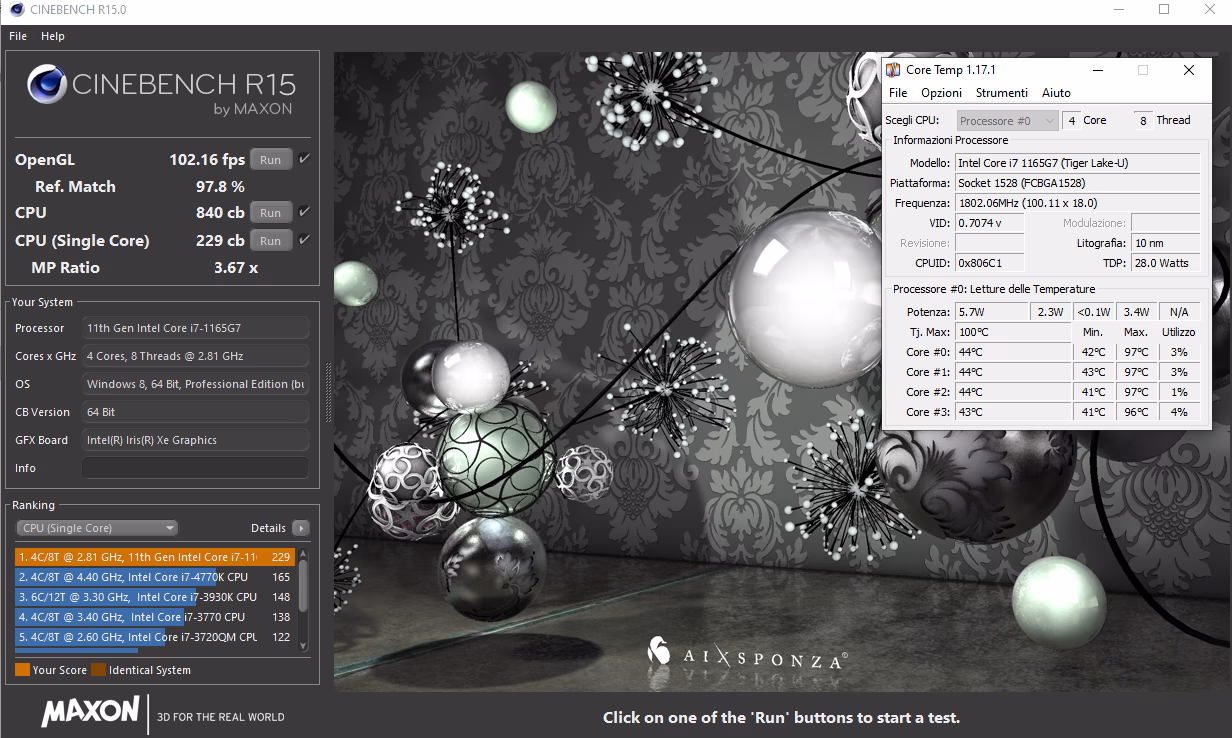Click the Cores x GHz field
This screenshot has width=1232, height=738.
click(195, 356)
